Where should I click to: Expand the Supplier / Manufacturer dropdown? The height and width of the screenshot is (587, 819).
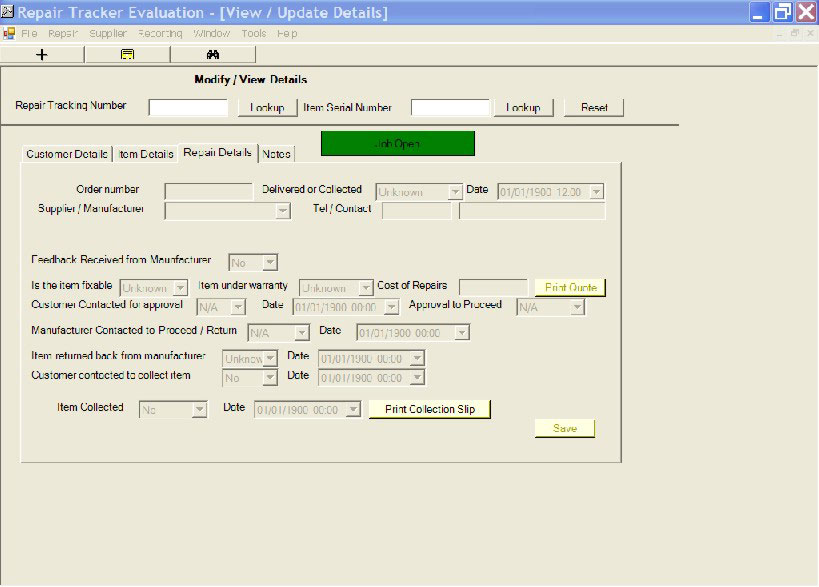[283, 211]
